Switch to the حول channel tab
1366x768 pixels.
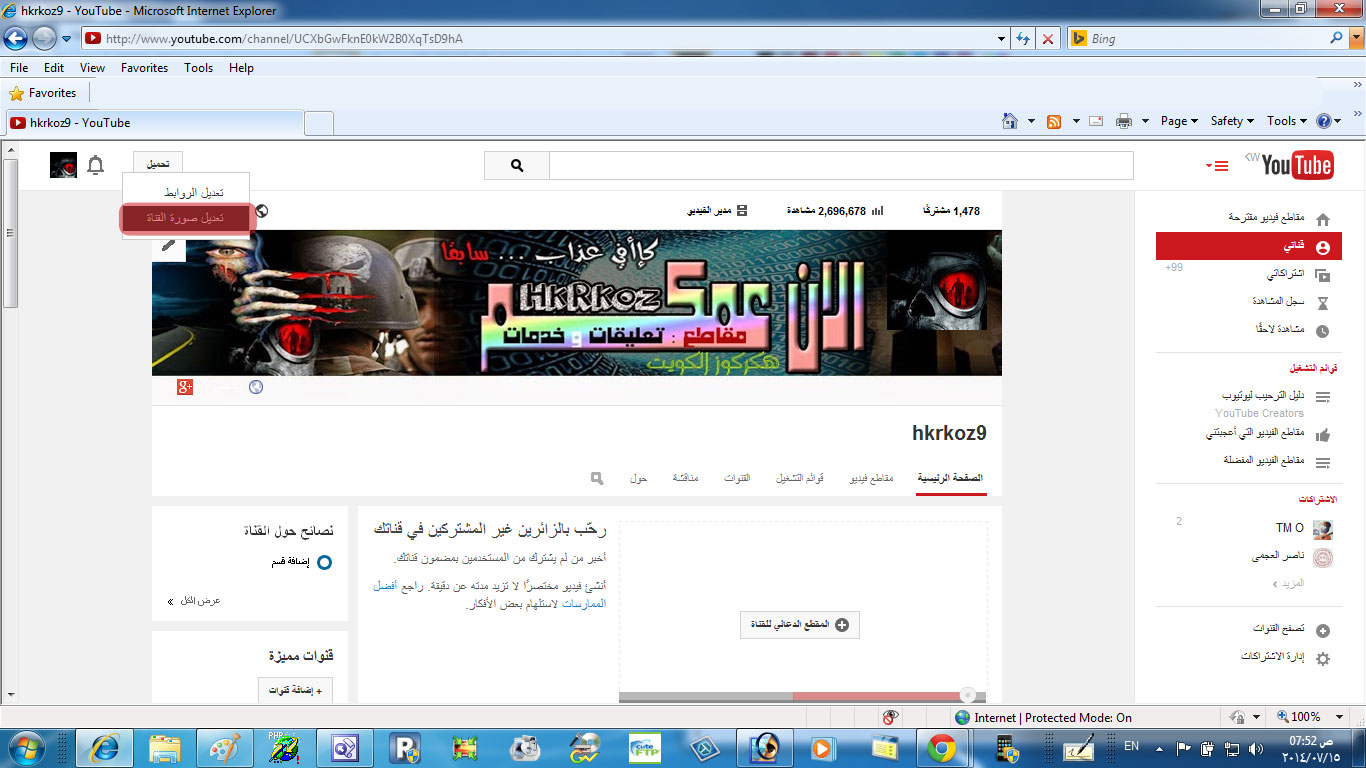639,478
